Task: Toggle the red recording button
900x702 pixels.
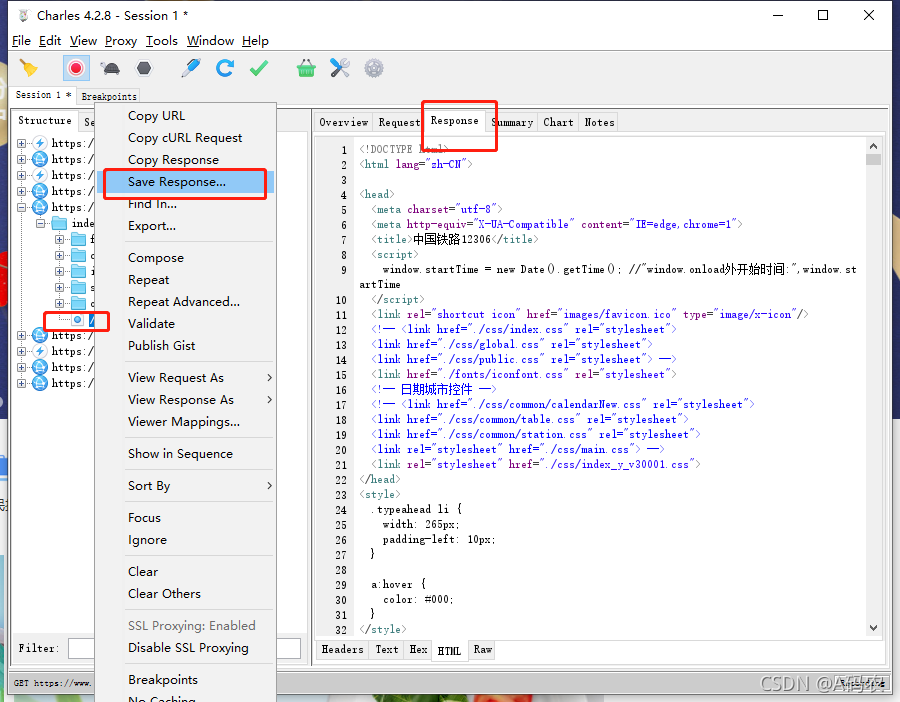Action: pos(76,68)
